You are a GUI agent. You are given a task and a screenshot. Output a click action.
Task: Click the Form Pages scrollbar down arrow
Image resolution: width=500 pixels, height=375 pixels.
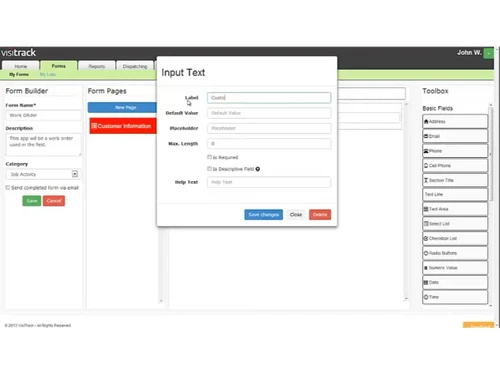[161, 301]
